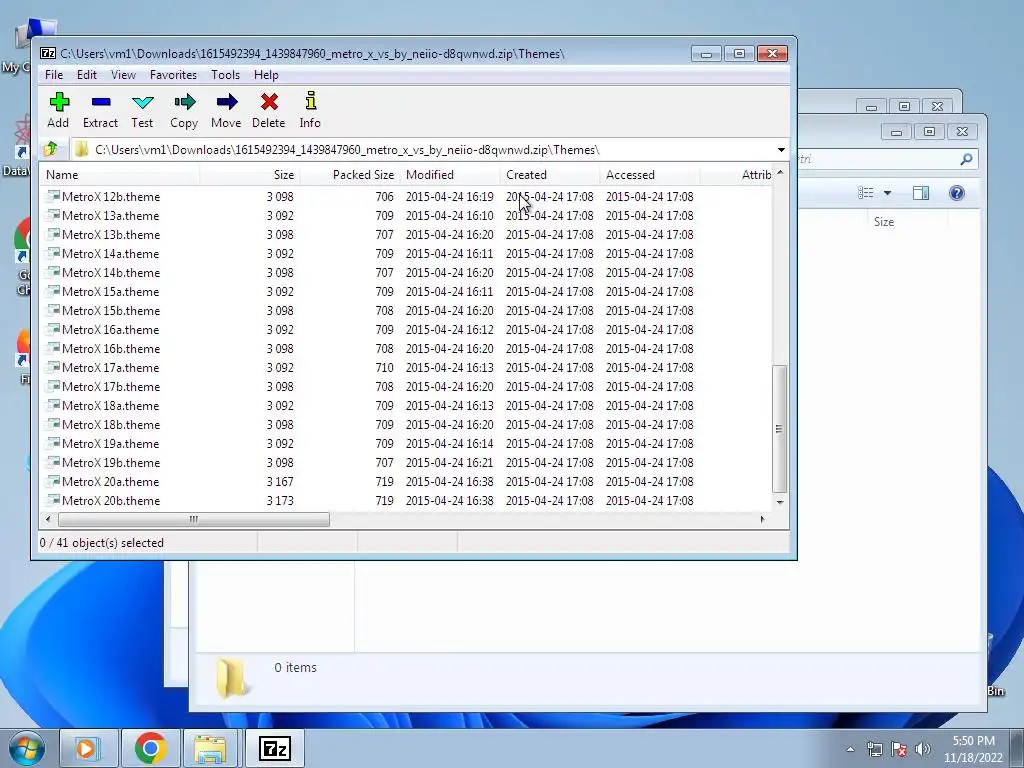Open the Action Center flag icon
This screenshot has height=768, width=1024.
point(899,749)
